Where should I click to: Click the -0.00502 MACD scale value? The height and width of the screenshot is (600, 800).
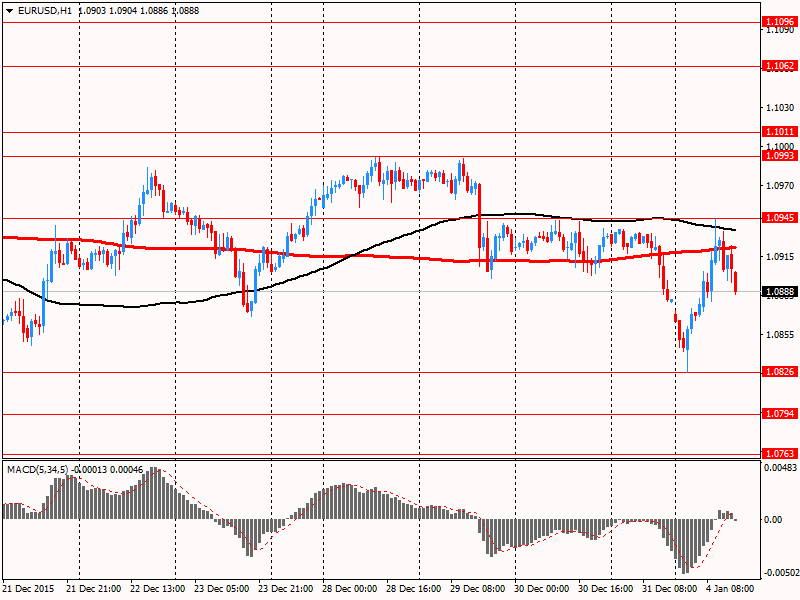779,573
